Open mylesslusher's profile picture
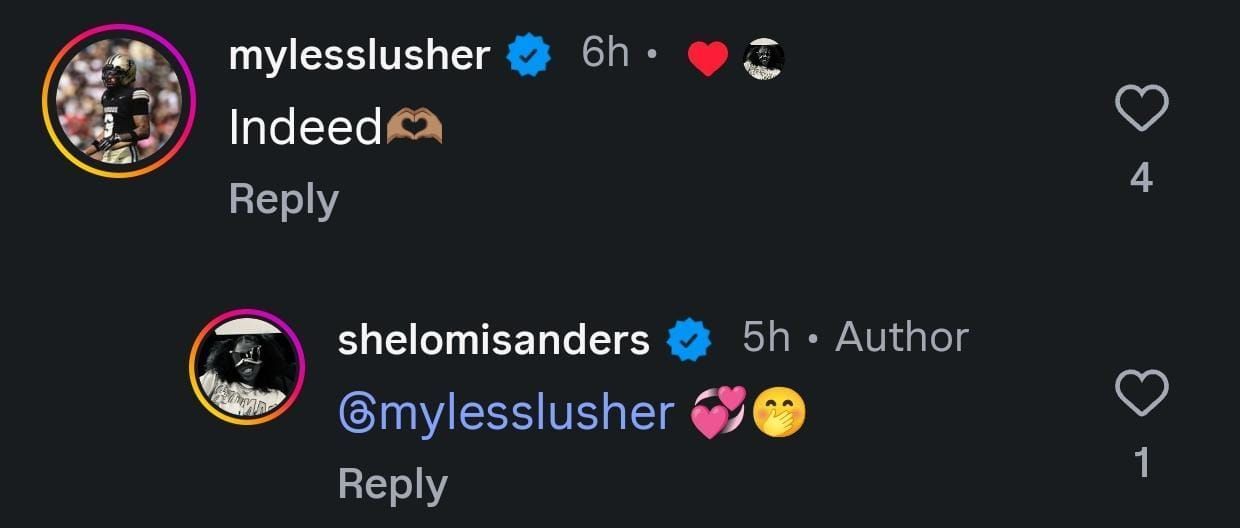 click(x=118, y=101)
